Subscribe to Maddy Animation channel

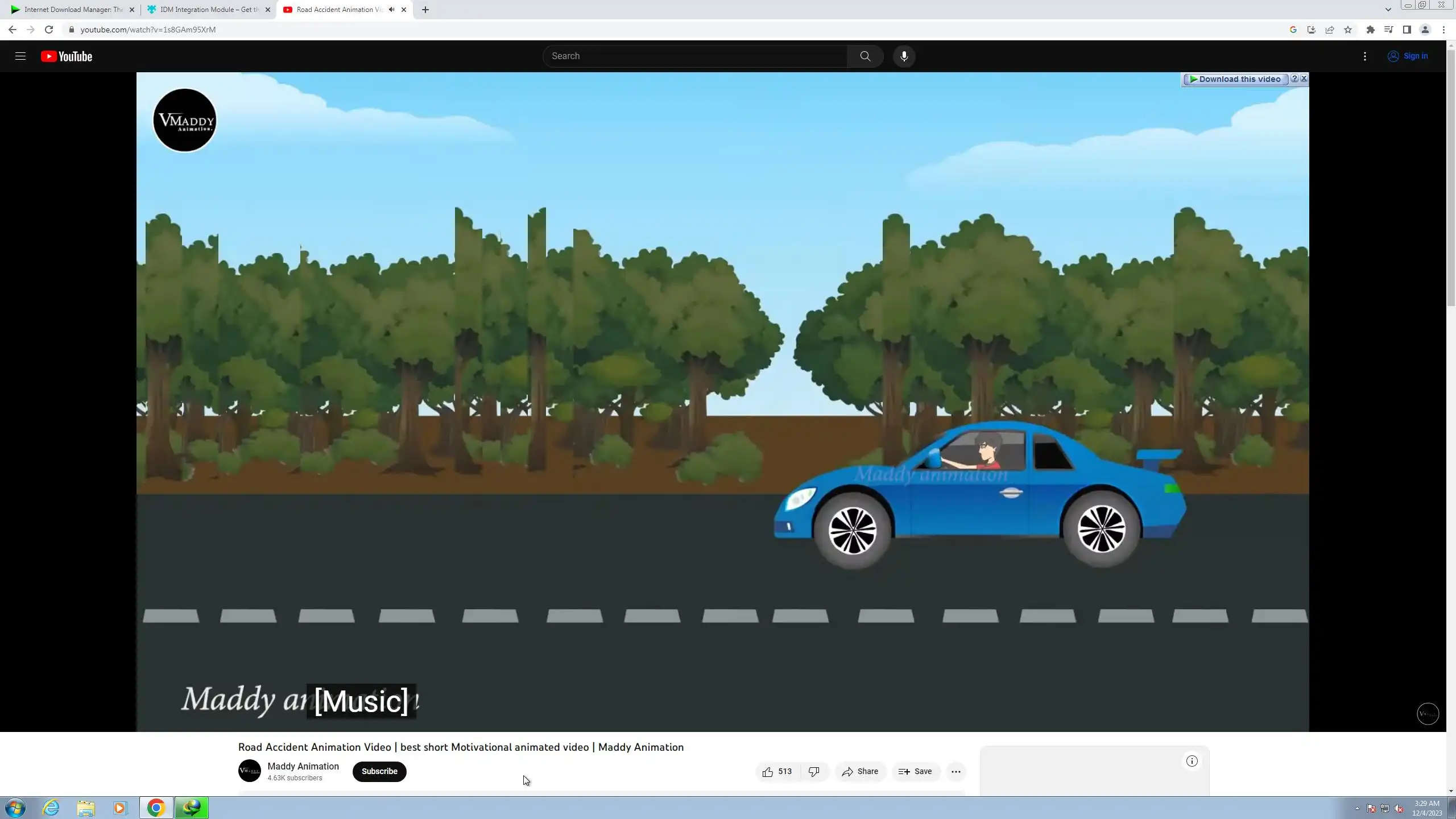click(x=379, y=772)
